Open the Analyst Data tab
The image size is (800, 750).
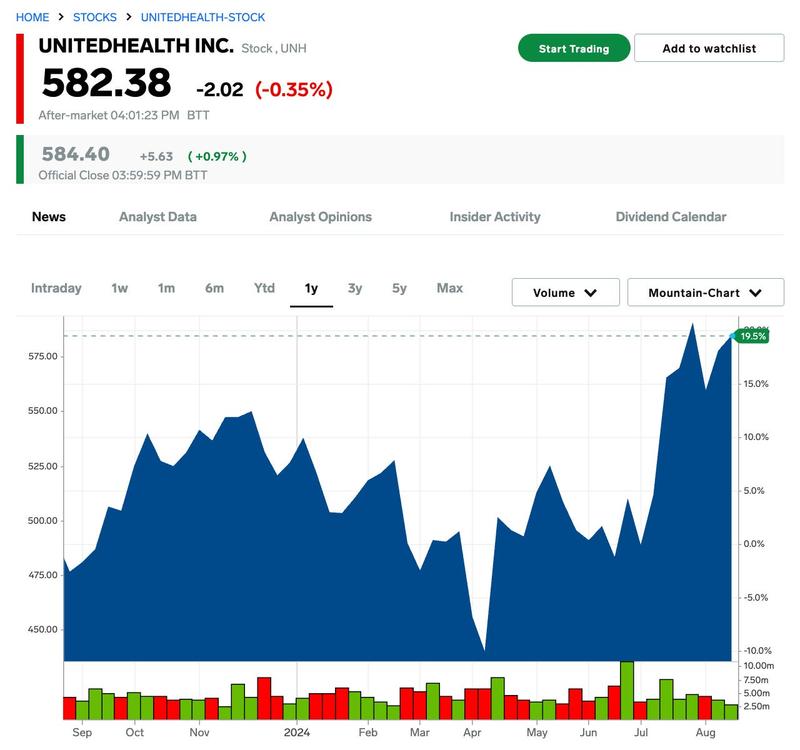(x=158, y=217)
